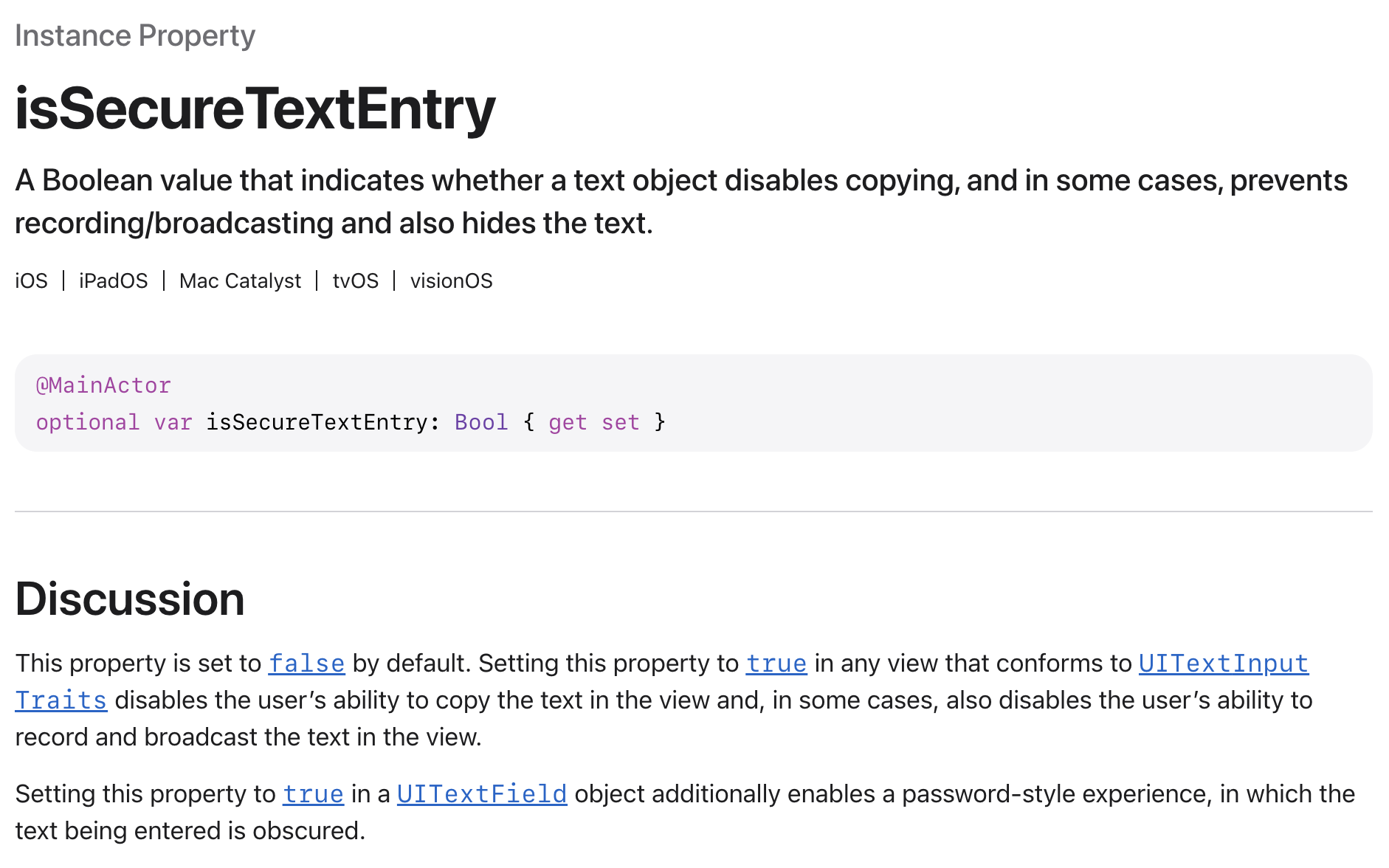Click the set accessor in the declaration
Screen dimensions: 1389x868
click(621, 422)
